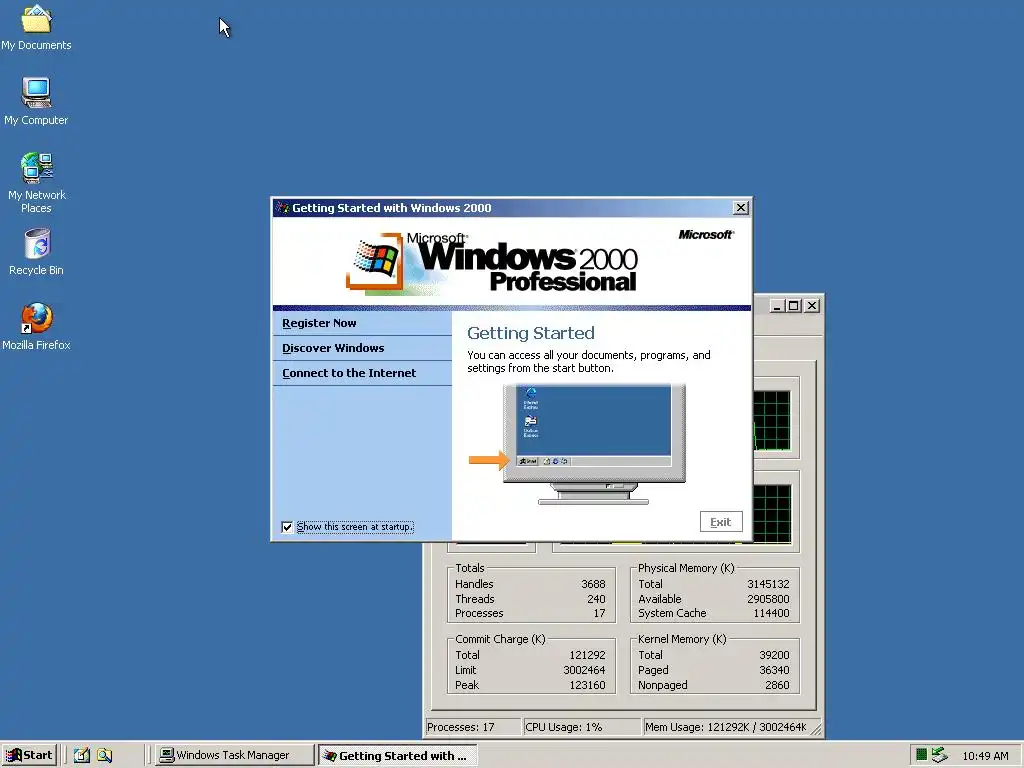Maximize the Task Manager window
The height and width of the screenshot is (768, 1024).
coord(793,306)
